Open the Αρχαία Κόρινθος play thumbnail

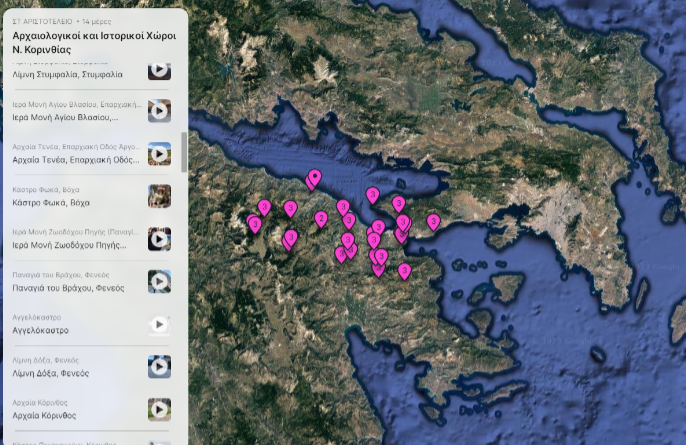[x=159, y=409]
